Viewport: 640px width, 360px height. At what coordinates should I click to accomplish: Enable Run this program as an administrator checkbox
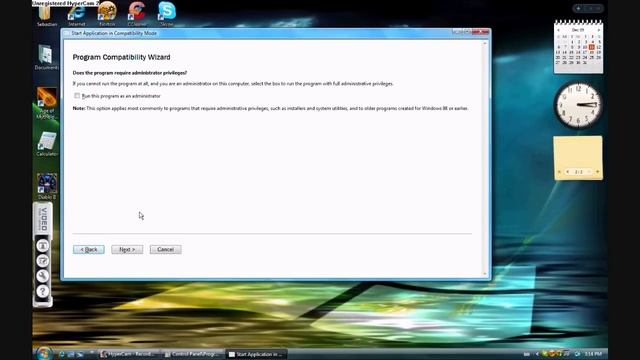(x=77, y=96)
